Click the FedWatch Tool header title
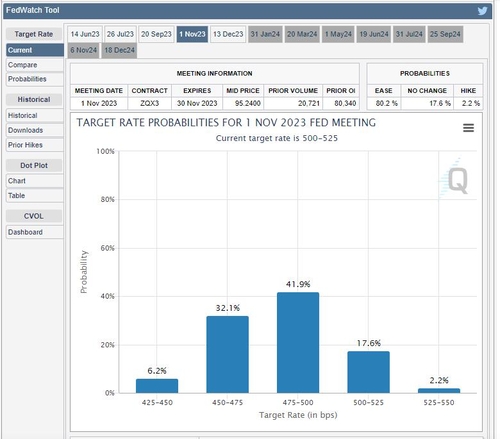 [33, 10]
